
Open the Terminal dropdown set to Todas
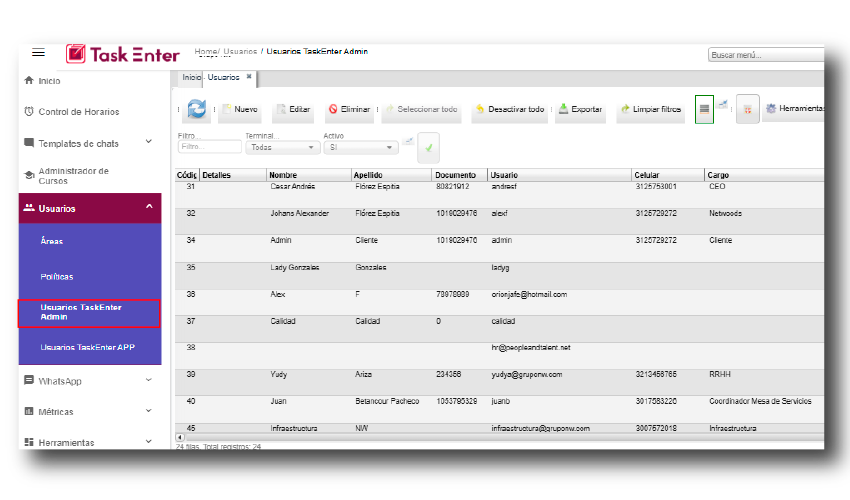point(283,147)
